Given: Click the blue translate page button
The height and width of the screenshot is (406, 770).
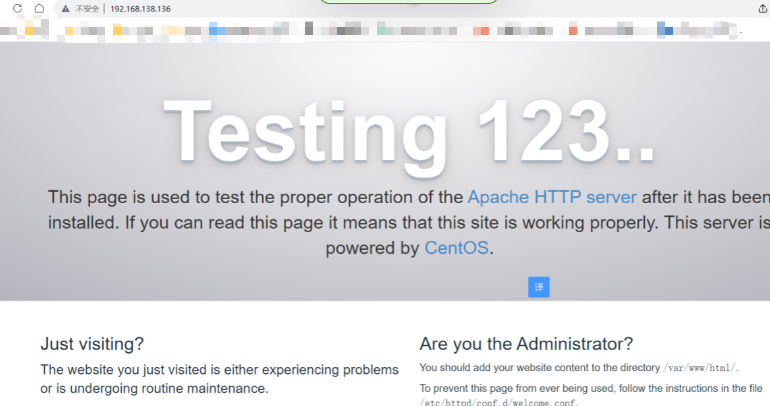Looking at the screenshot, I should point(539,287).
